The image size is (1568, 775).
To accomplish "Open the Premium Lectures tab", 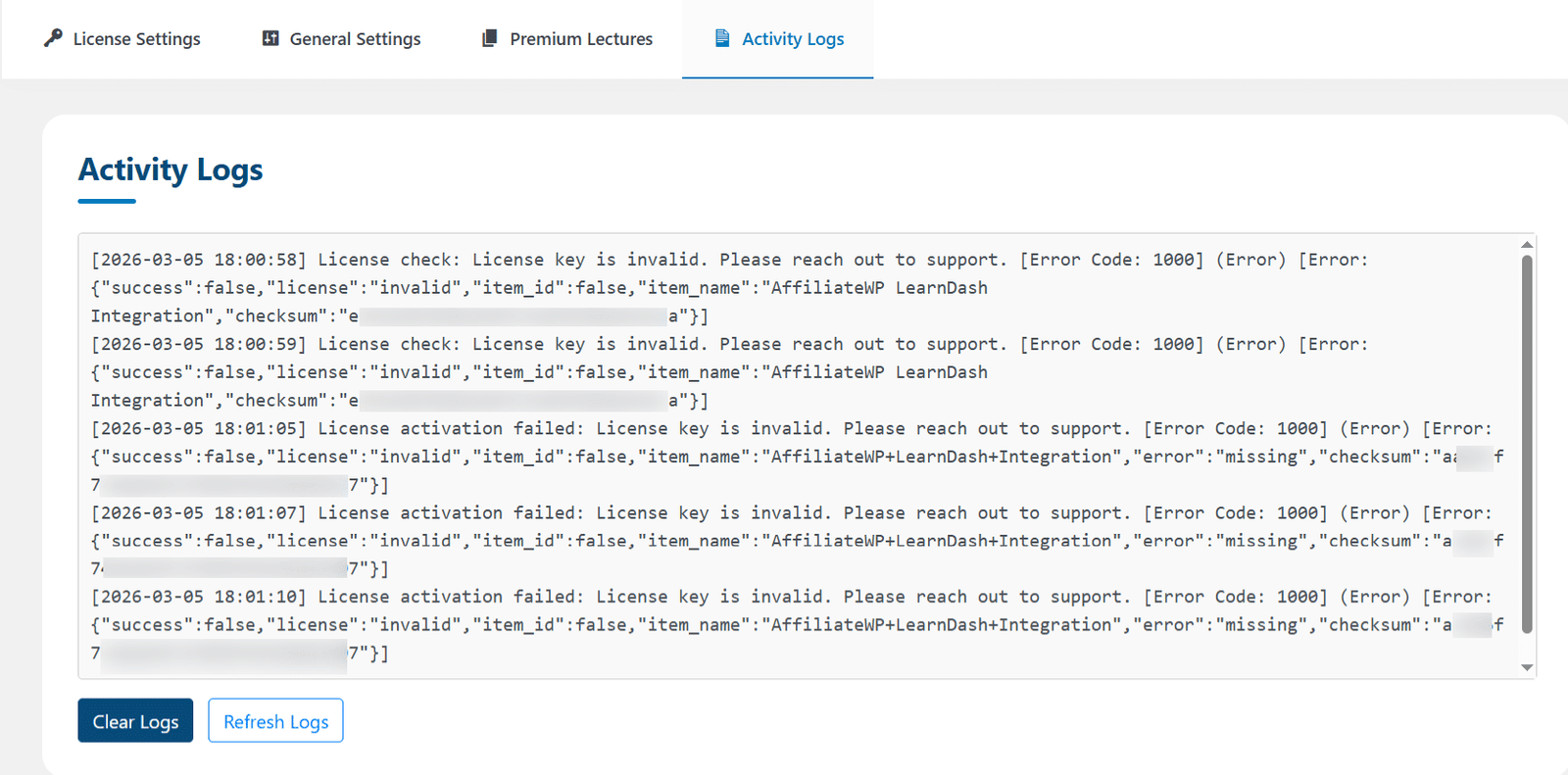I will [566, 39].
